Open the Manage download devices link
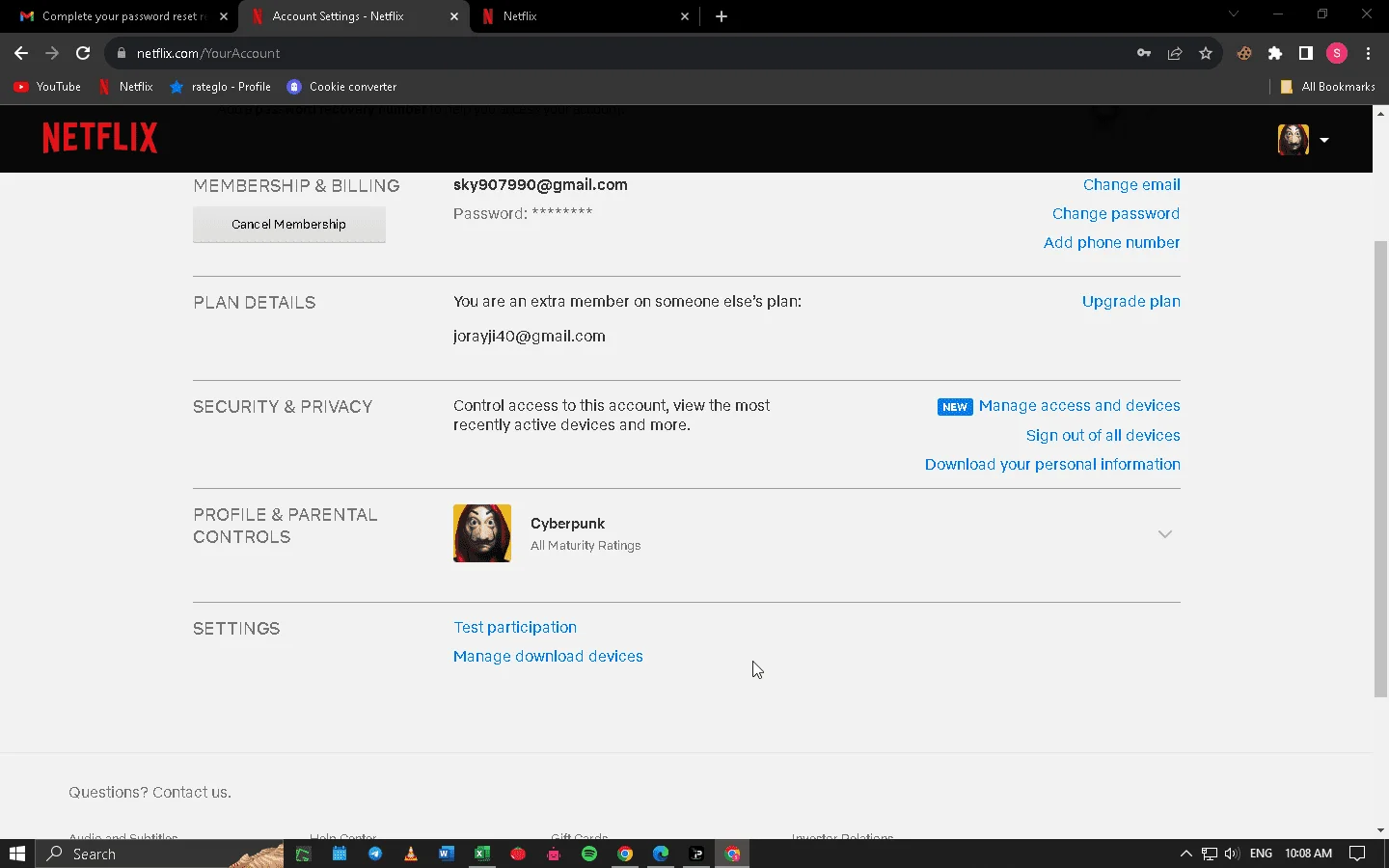The height and width of the screenshot is (868, 1389). (548, 656)
